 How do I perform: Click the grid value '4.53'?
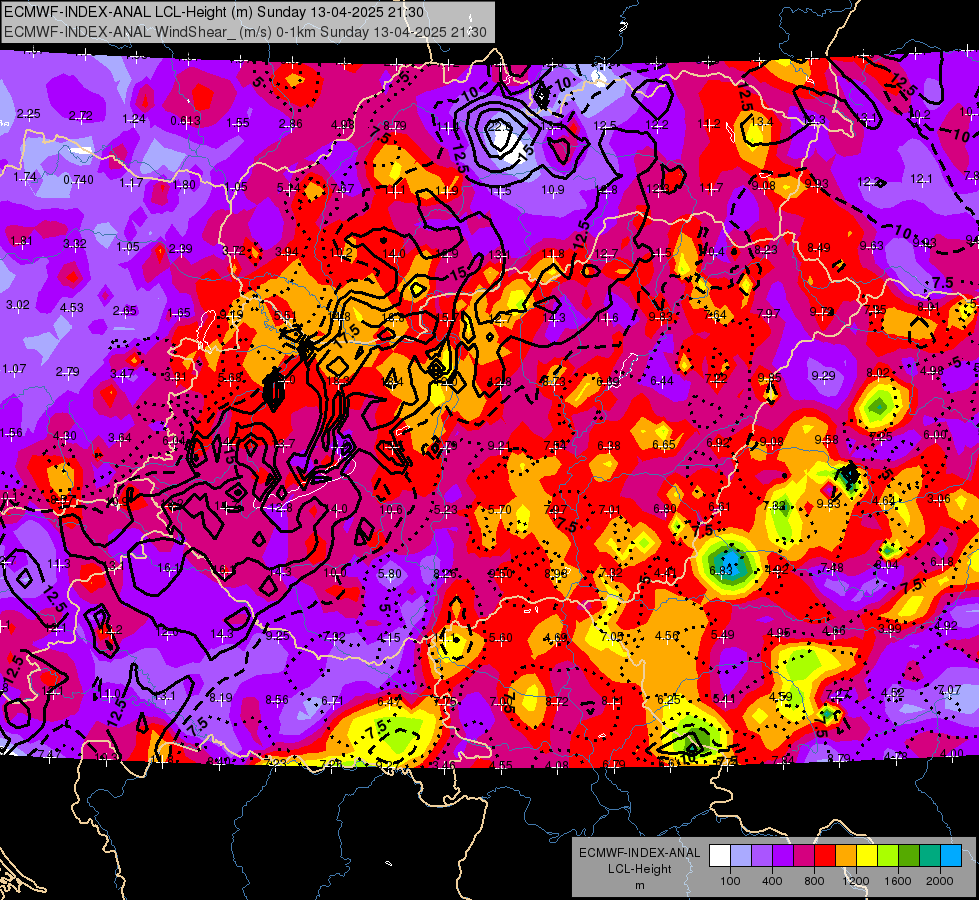click(x=72, y=307)
